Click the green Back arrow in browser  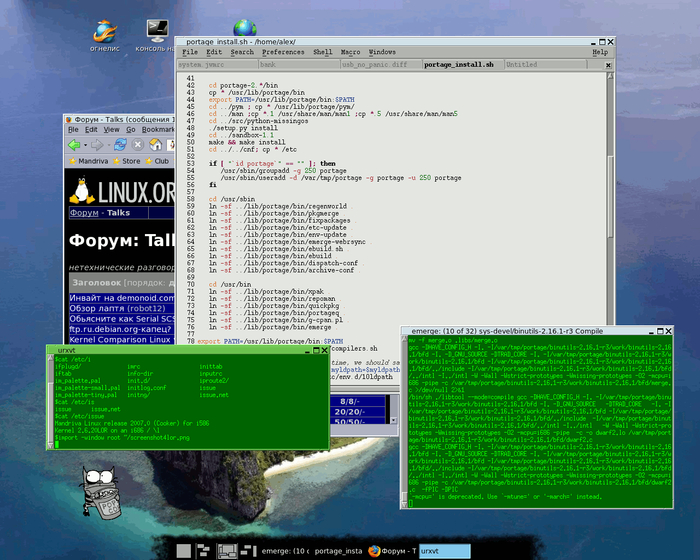74,145
